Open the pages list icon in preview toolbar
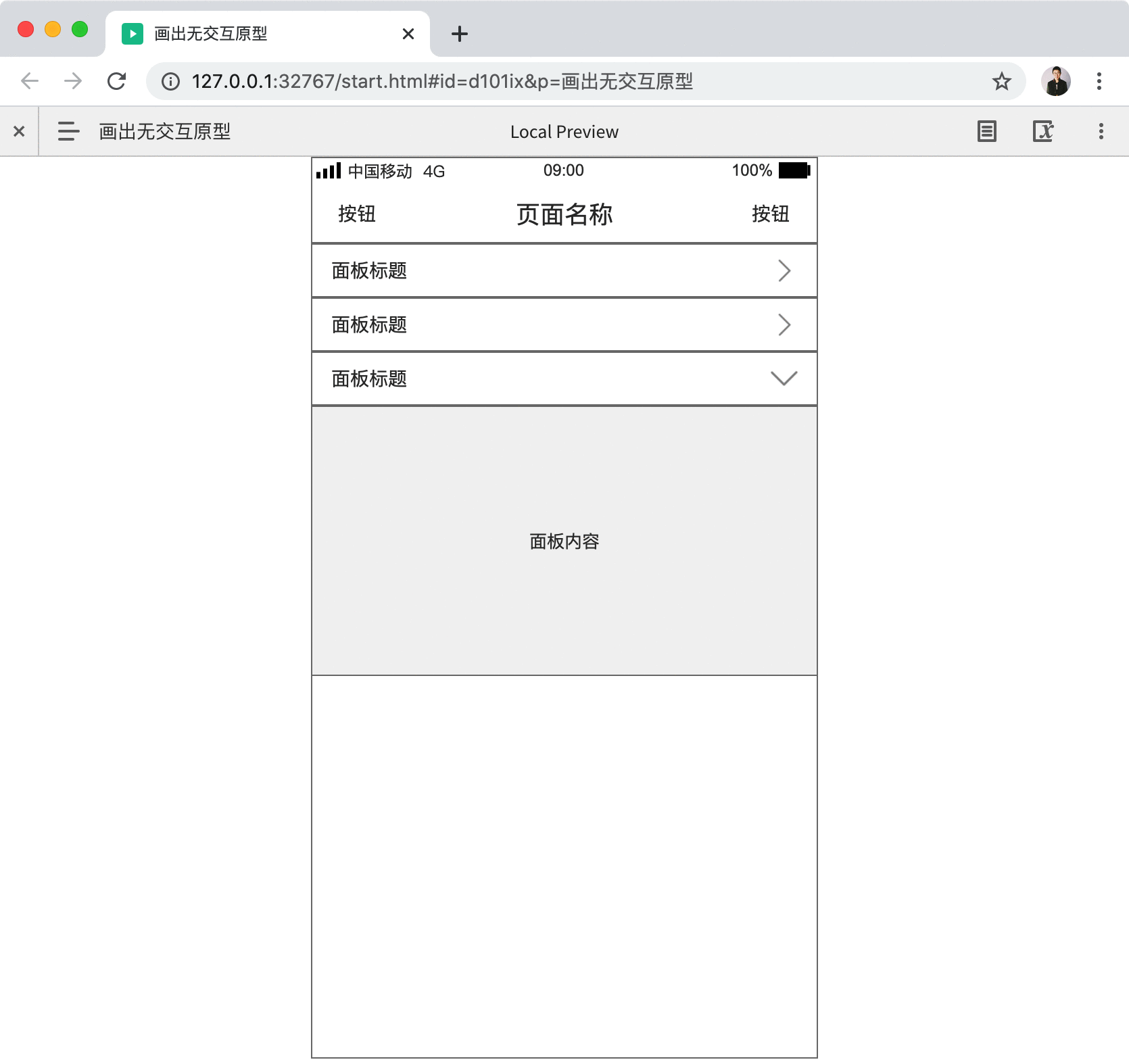1129x1064 pixels. tap(986, 131)
